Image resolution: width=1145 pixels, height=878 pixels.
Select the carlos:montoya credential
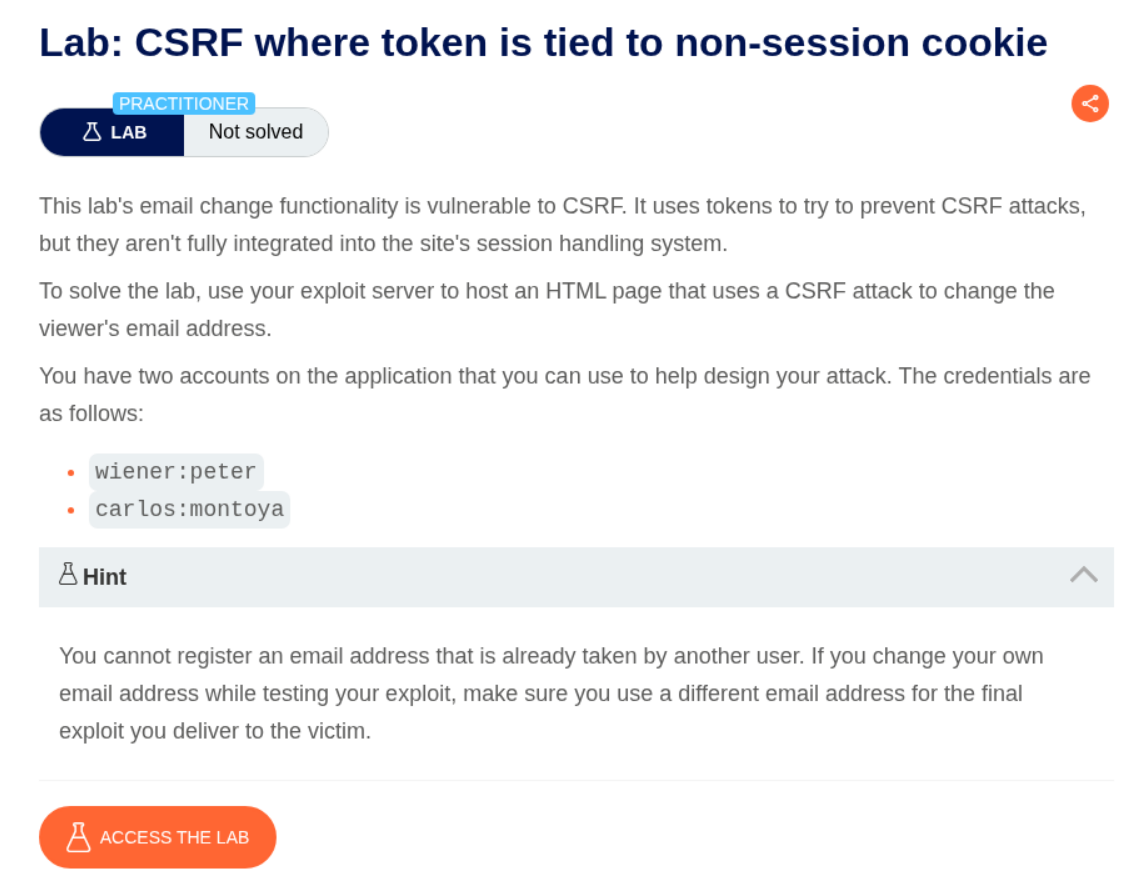coord(189,509)
